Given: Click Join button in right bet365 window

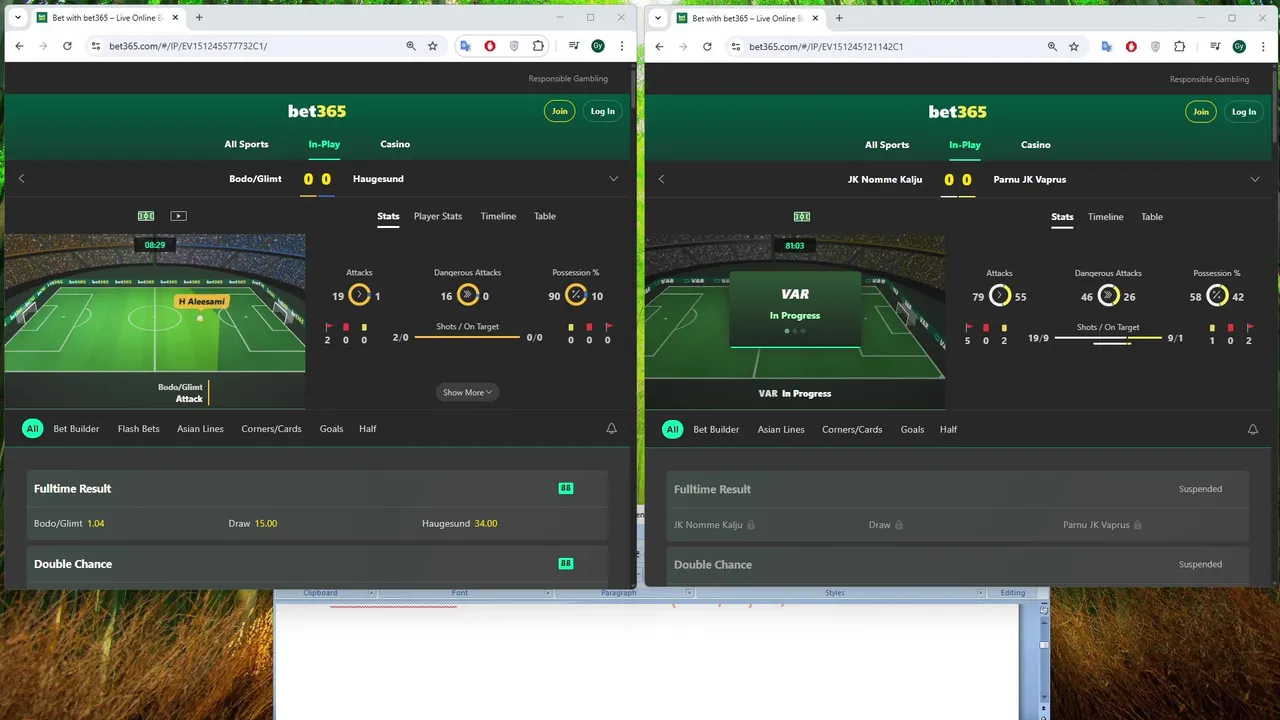Looking at the screenshot, I should tap(1201, 112).
